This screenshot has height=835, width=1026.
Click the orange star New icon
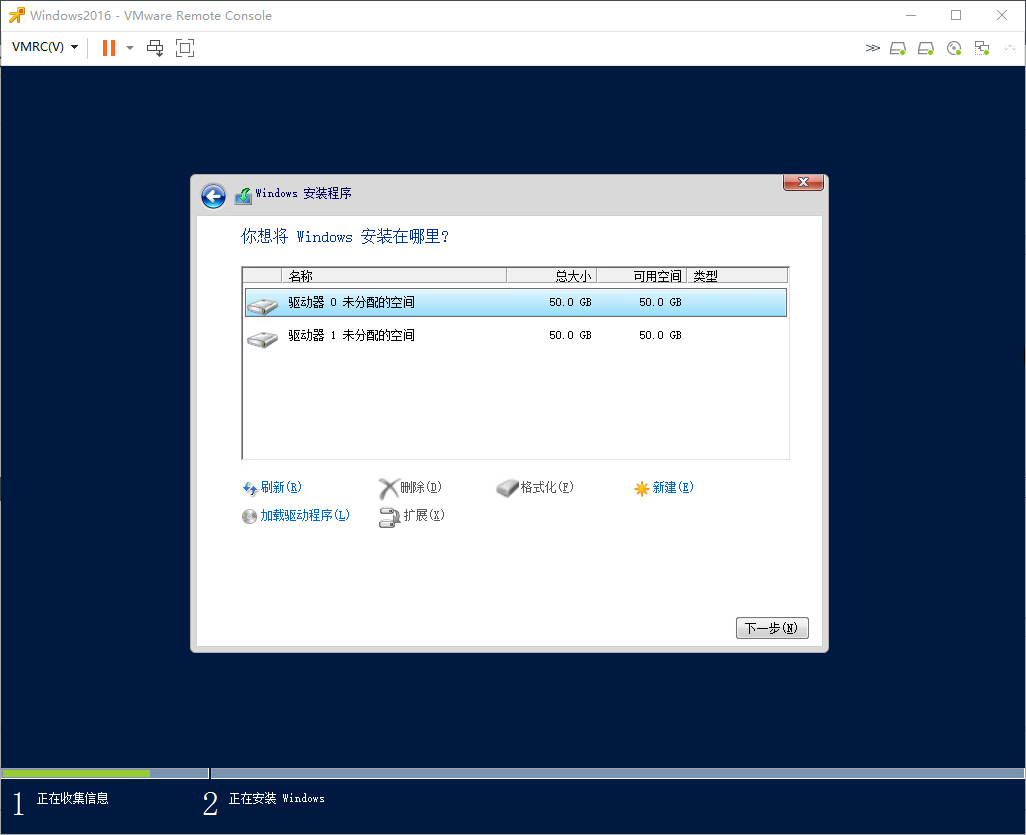pyautogui.click(x=642, y=488)
